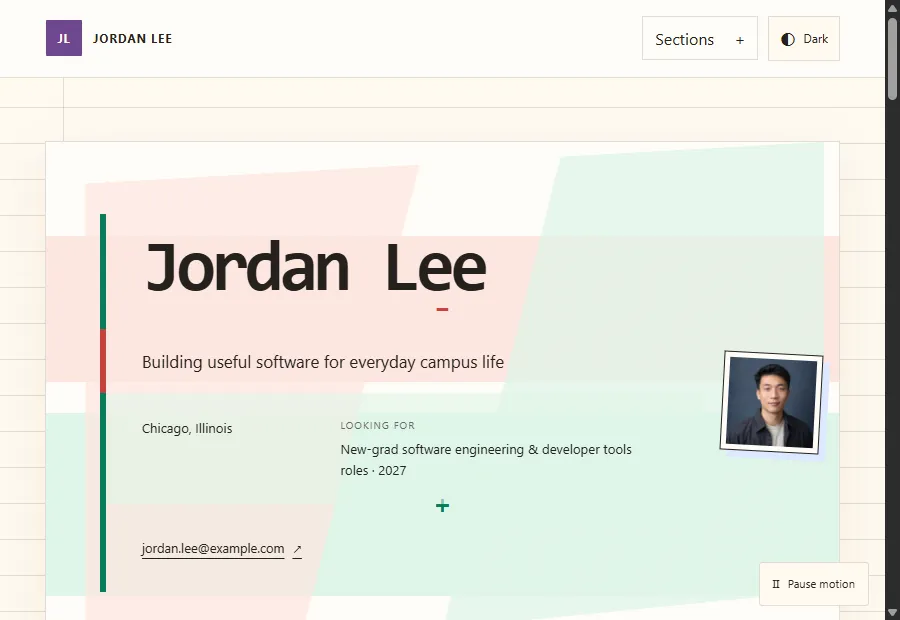Viewport: 900px width, 620px height.
Task: Click the pause icon in Pause motion
Action: 776,584
